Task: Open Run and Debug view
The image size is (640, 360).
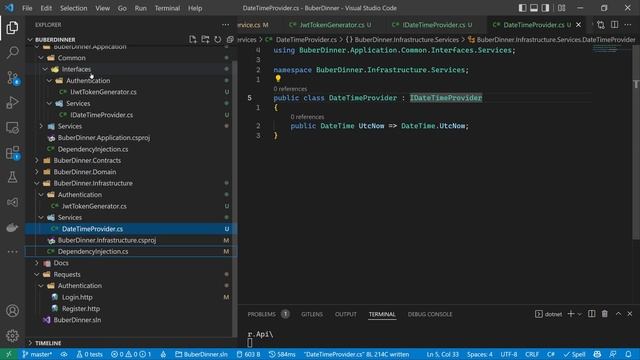Action: point(12,102)
